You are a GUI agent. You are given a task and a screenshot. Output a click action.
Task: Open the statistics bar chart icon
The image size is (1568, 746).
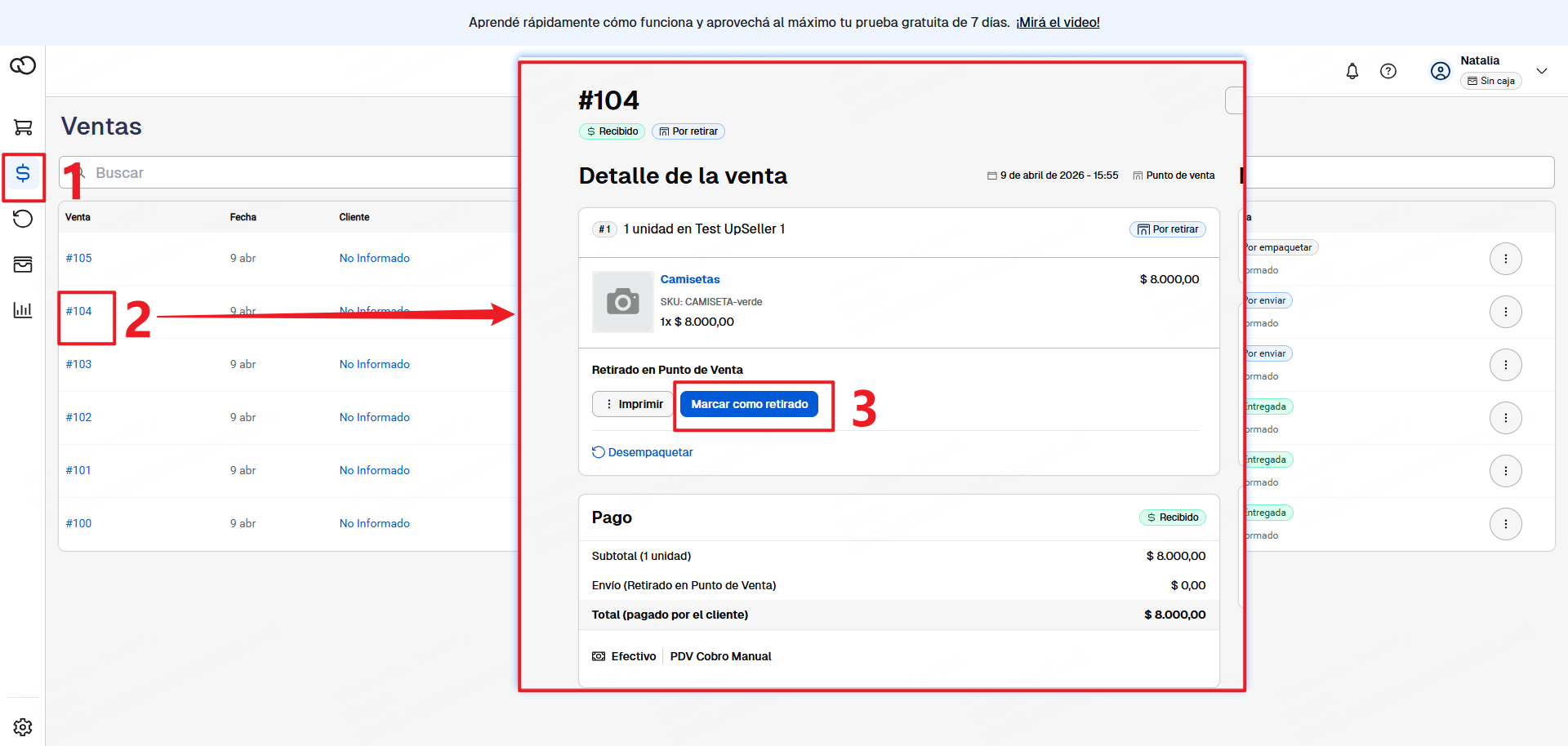click(x=23, y=310)
